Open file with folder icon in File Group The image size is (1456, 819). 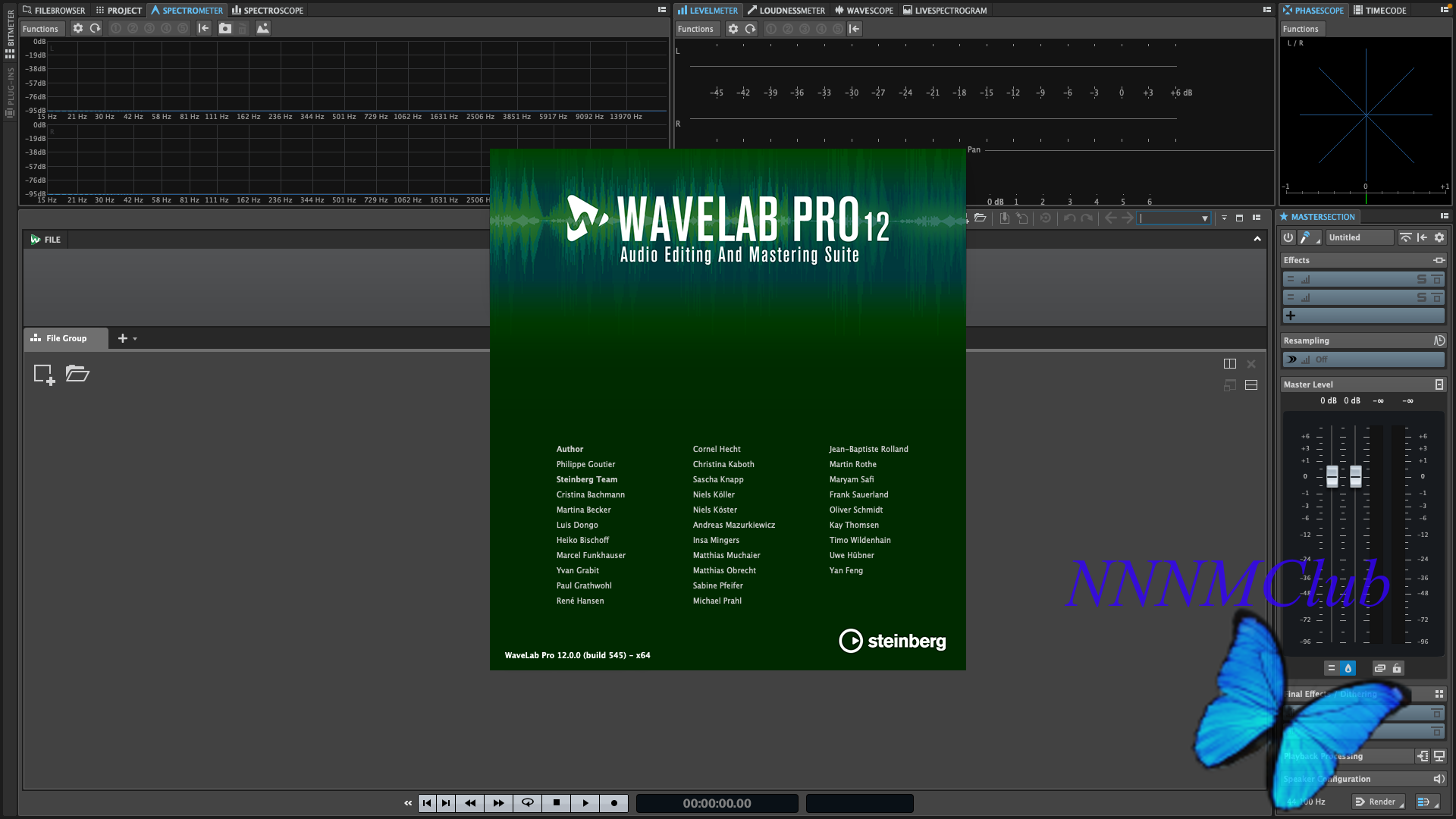[x=77, y=373]
